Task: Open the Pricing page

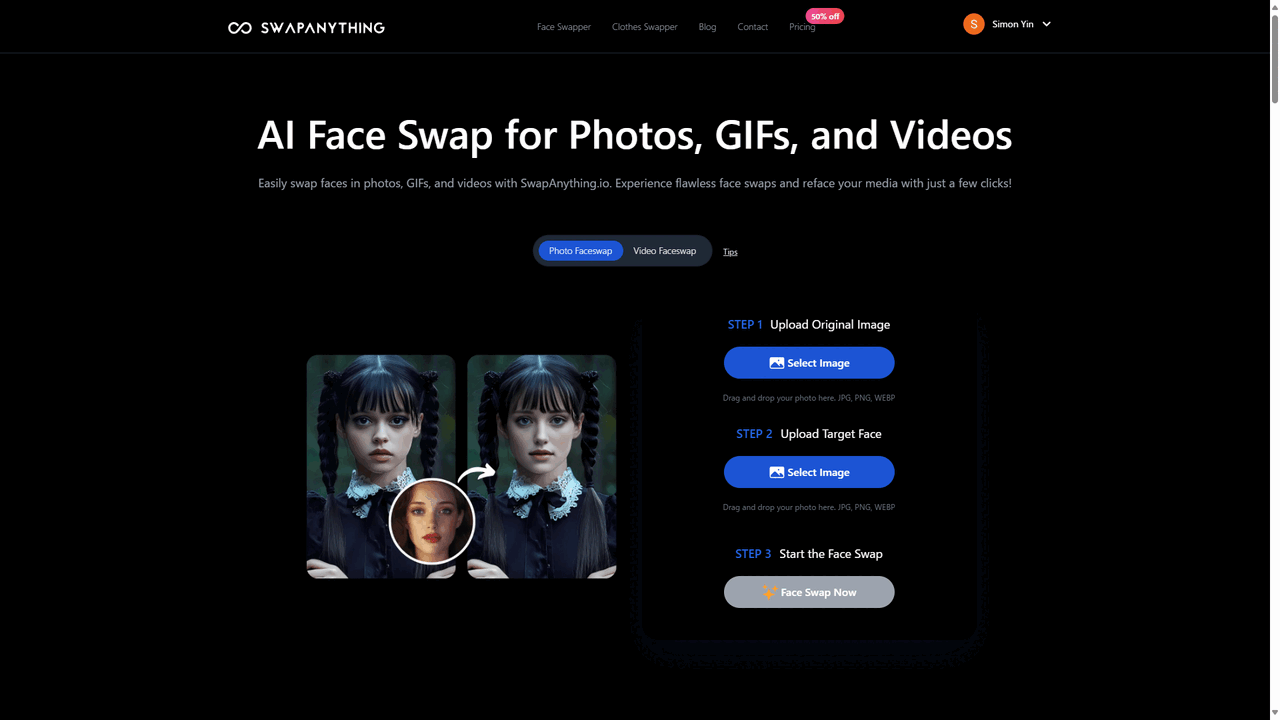Action: click(x=802, y=27)
